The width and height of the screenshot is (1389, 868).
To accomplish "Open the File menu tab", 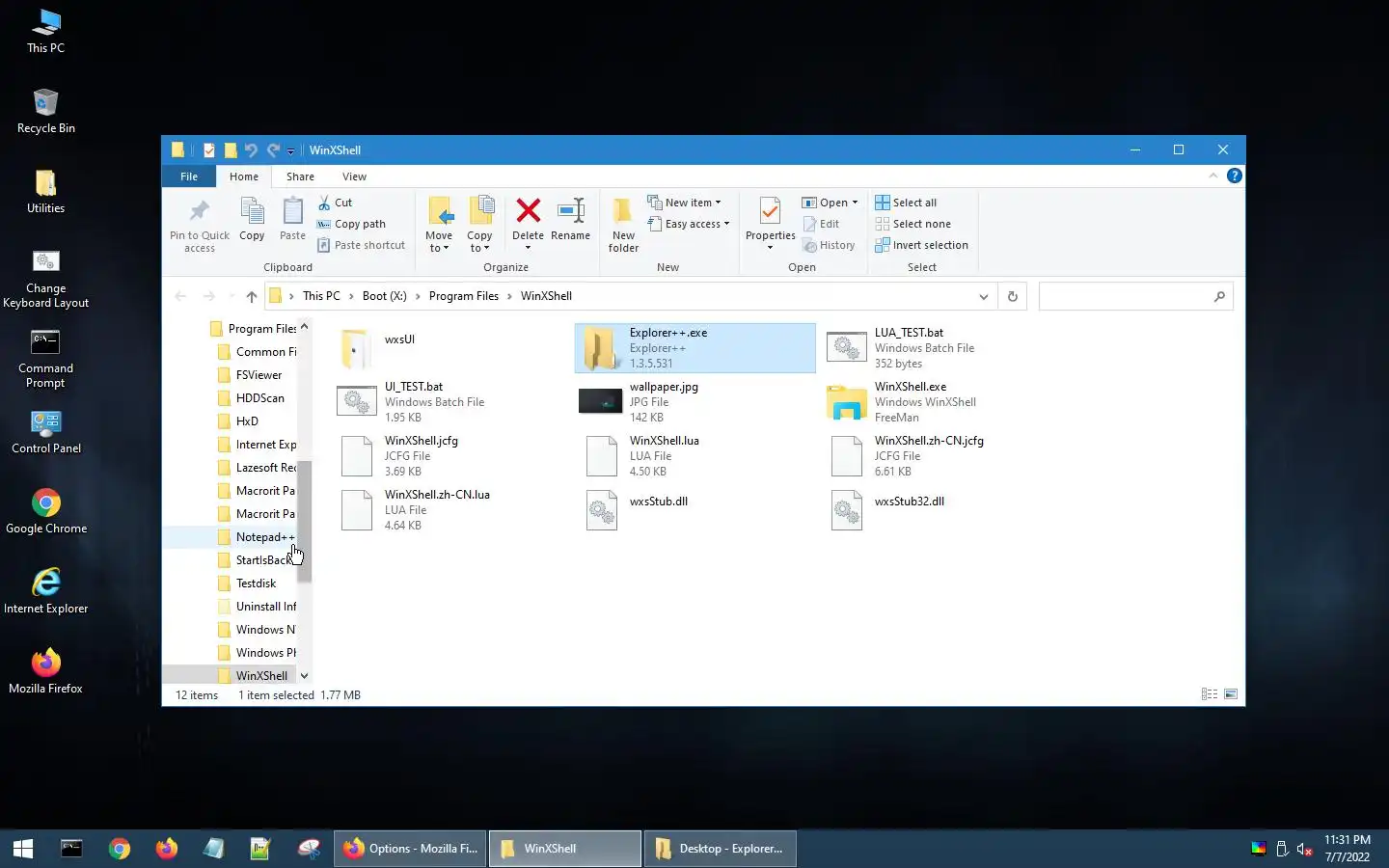I will [x=189, y=176].
